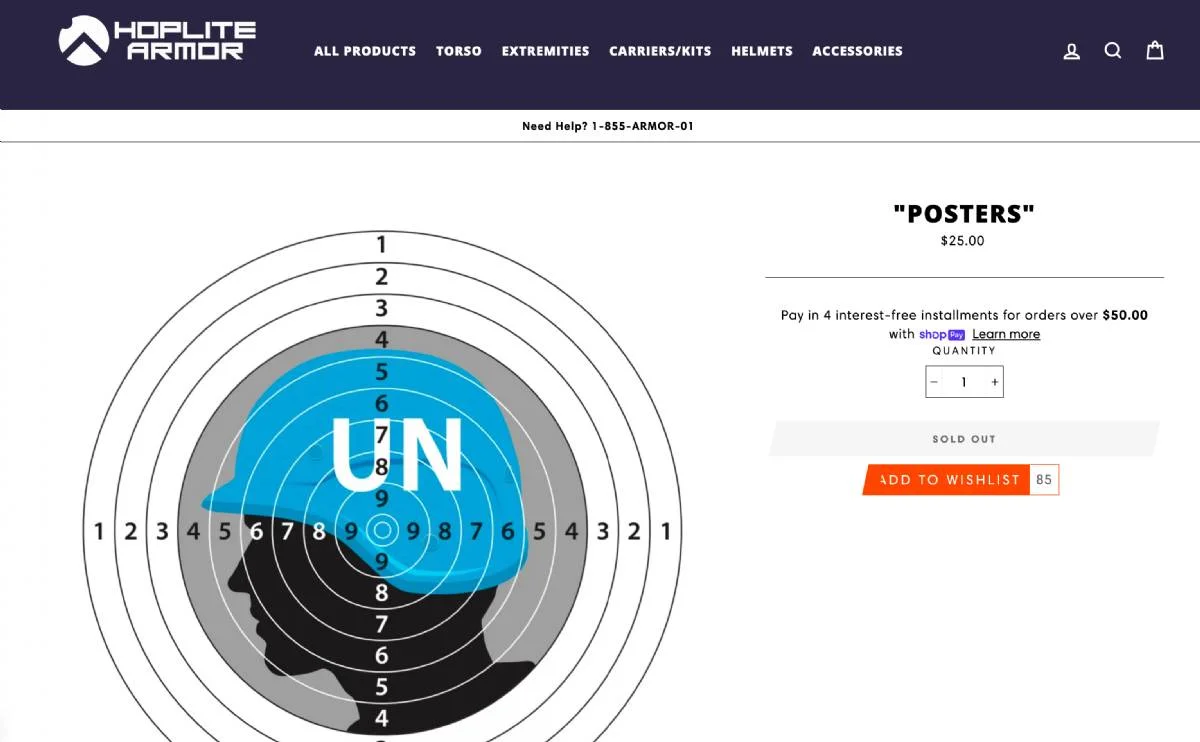Viewport: 1200px width, 742px height.
Task: Open the Helmets menu item
Action: pos(762,51)
